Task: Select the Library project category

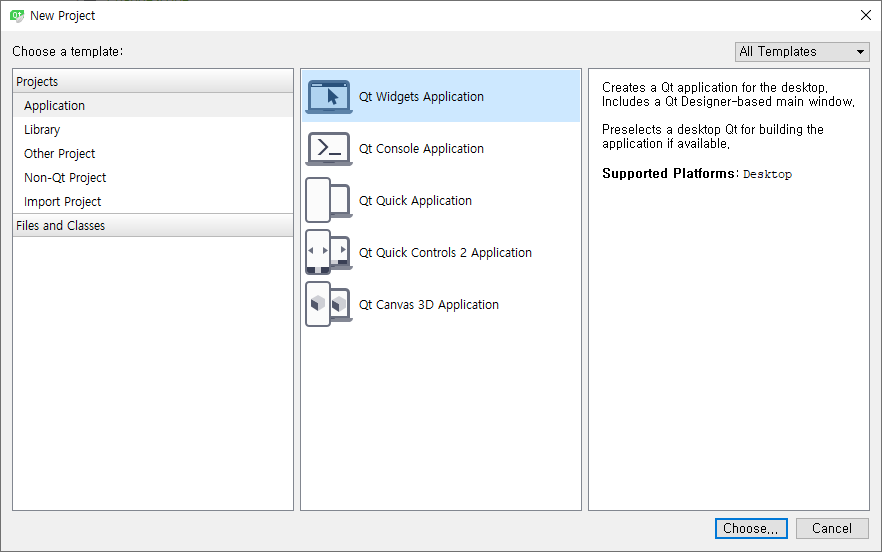Action: 153,130
